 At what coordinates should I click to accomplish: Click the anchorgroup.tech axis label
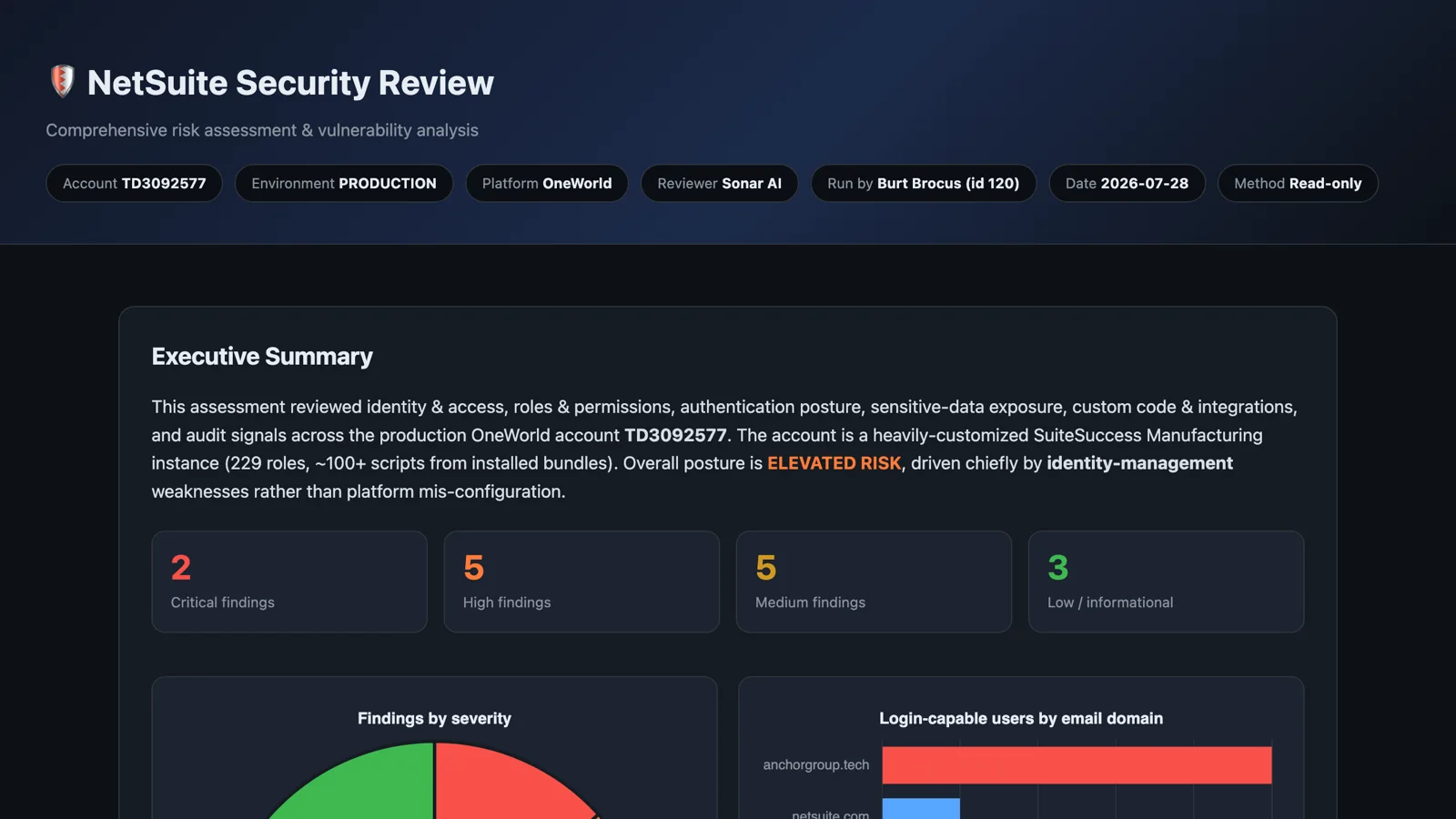[816, 765]
